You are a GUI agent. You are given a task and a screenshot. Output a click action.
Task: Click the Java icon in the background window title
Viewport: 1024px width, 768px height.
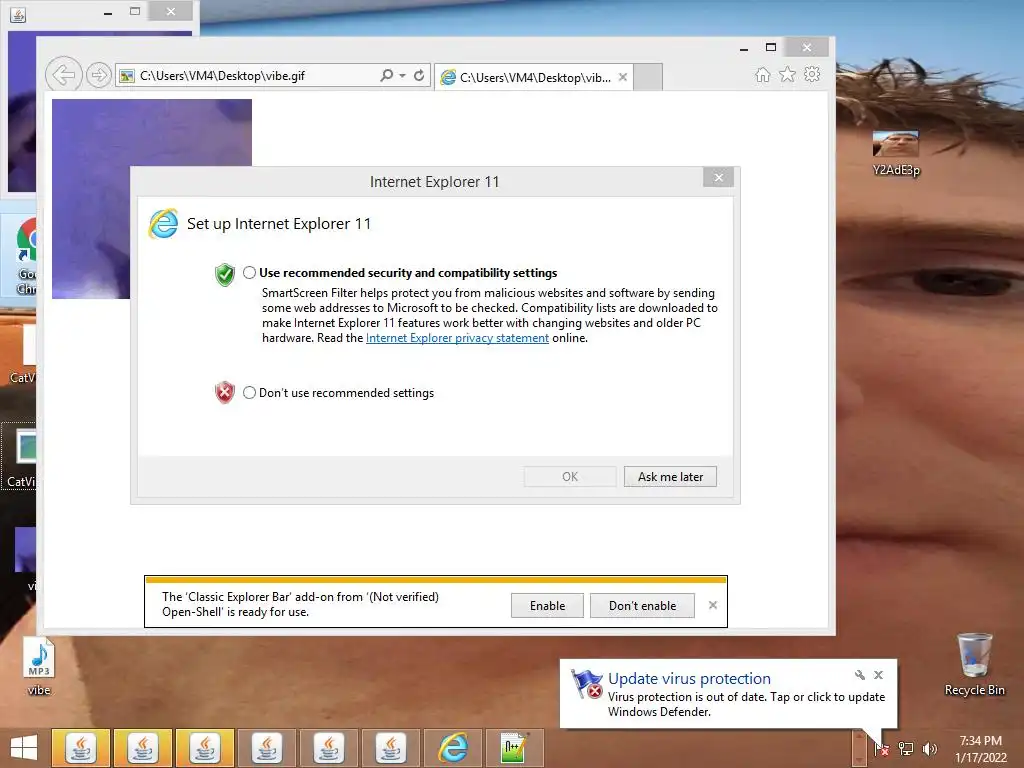click(x=18, y=14)
